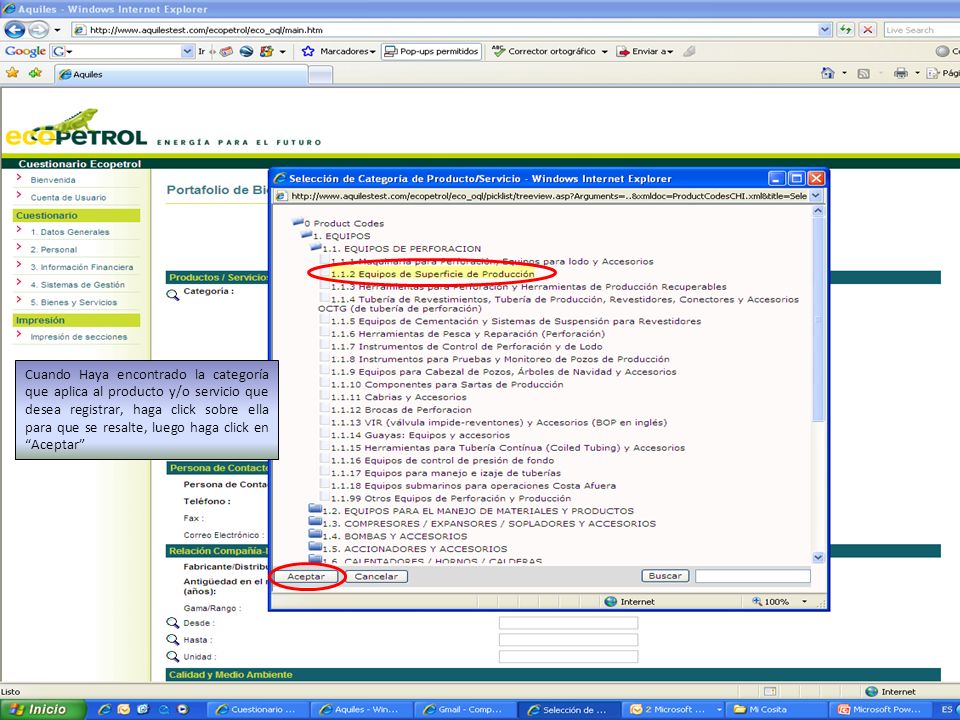
Task: Click the Unidad input field
Action: [x=568, y=656]
